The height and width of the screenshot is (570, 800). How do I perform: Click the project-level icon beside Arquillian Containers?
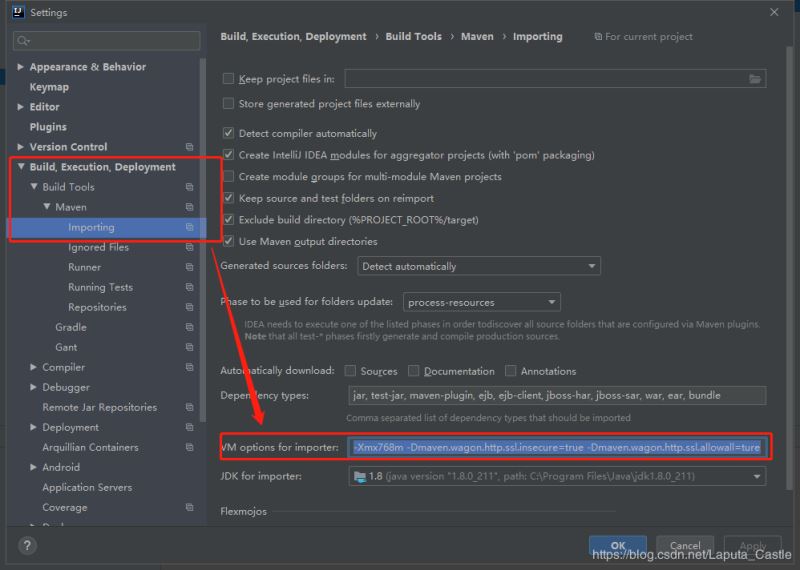pyautogui.click(x=189, y=447)
